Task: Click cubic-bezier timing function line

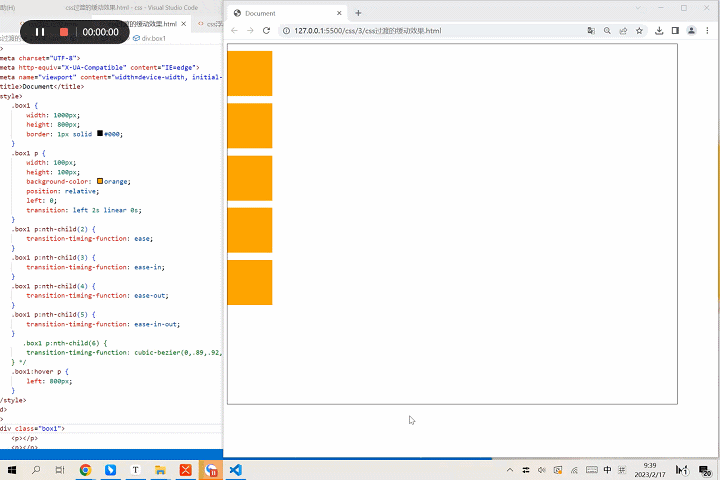Action: click(124, 352)
